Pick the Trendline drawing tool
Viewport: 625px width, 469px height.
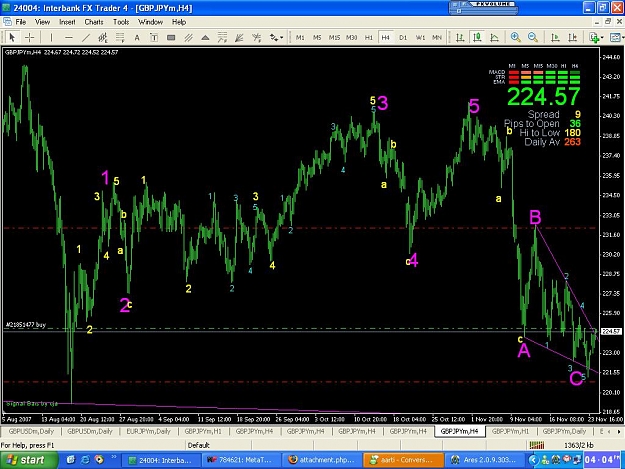coord(86,37)
